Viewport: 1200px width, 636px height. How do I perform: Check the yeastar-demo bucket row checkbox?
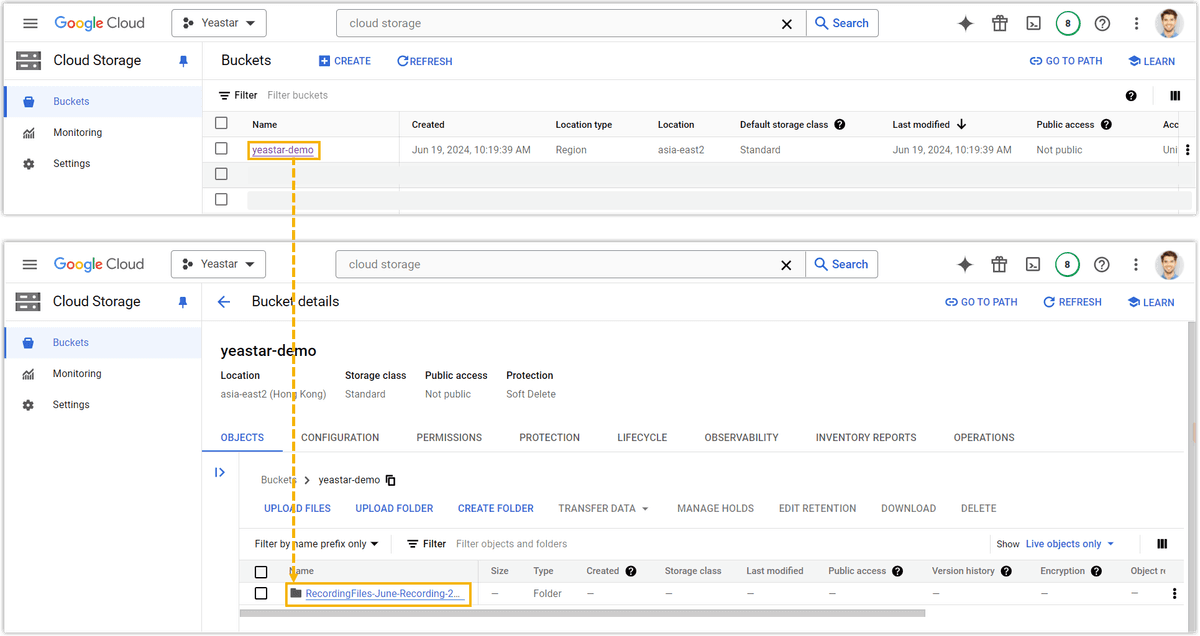click(x=221, y=150)
